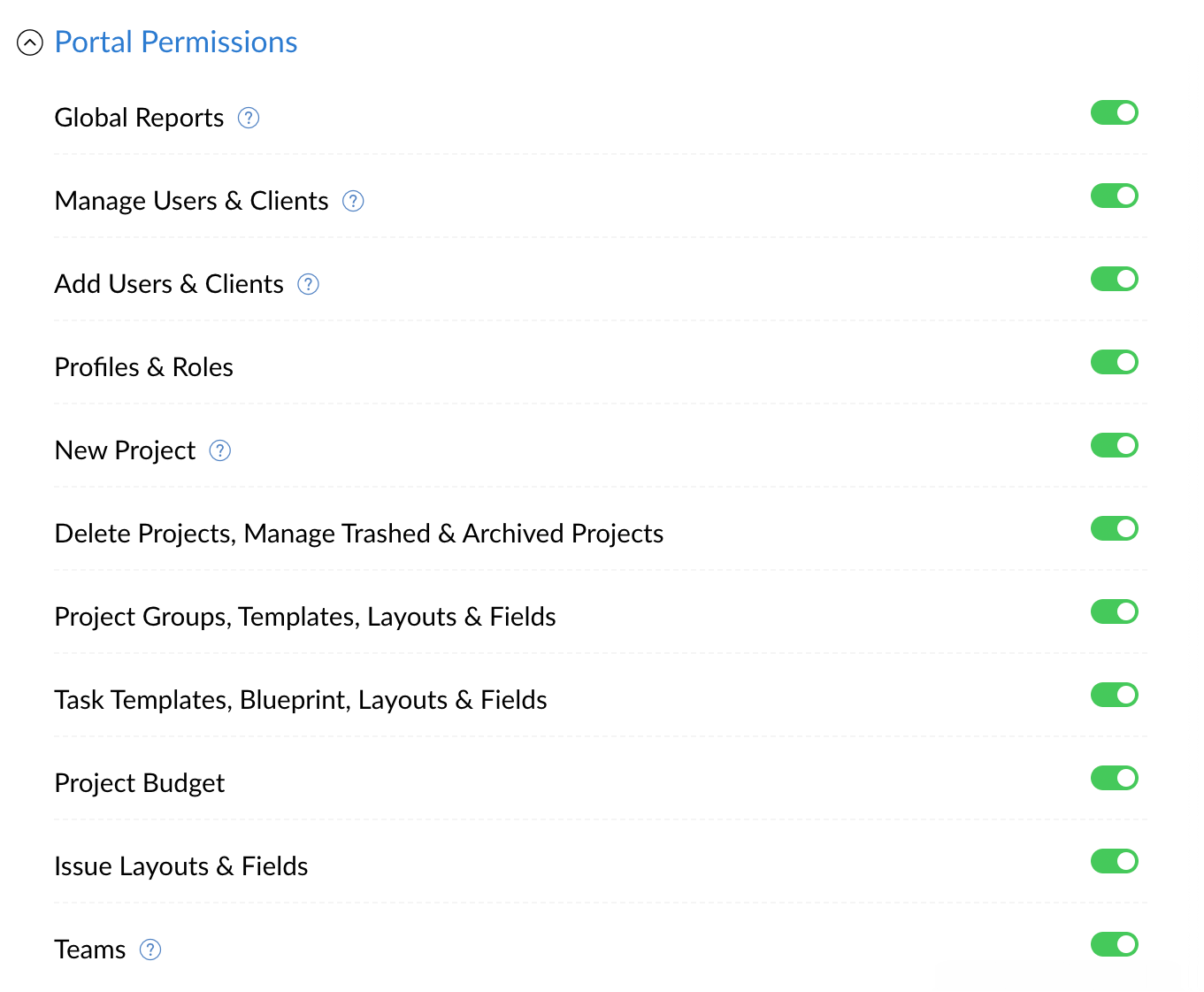Turn off Project Groups, Templates toggle

coord(1114,611)
